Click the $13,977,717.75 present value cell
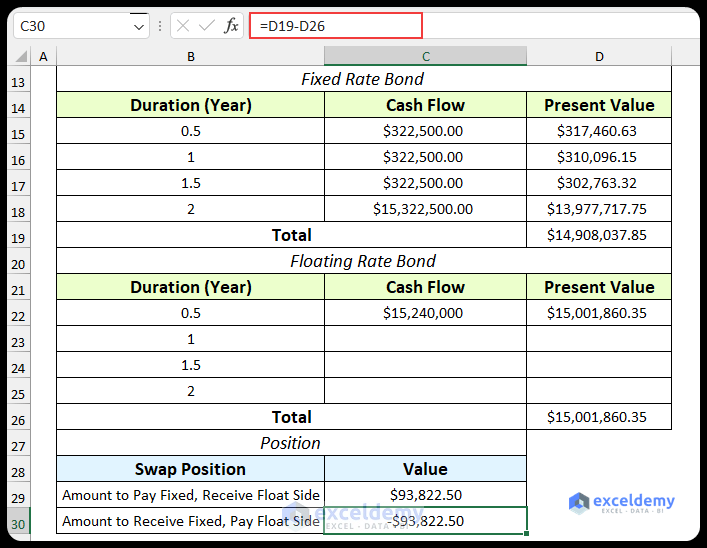 click(x=598, y=209)
